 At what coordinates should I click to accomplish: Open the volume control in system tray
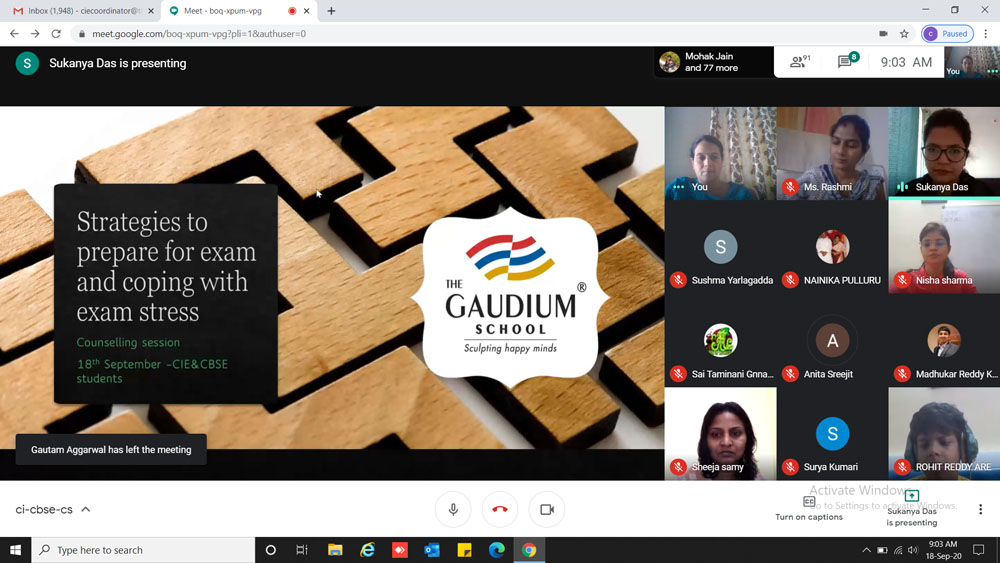(x=913, y=550)
